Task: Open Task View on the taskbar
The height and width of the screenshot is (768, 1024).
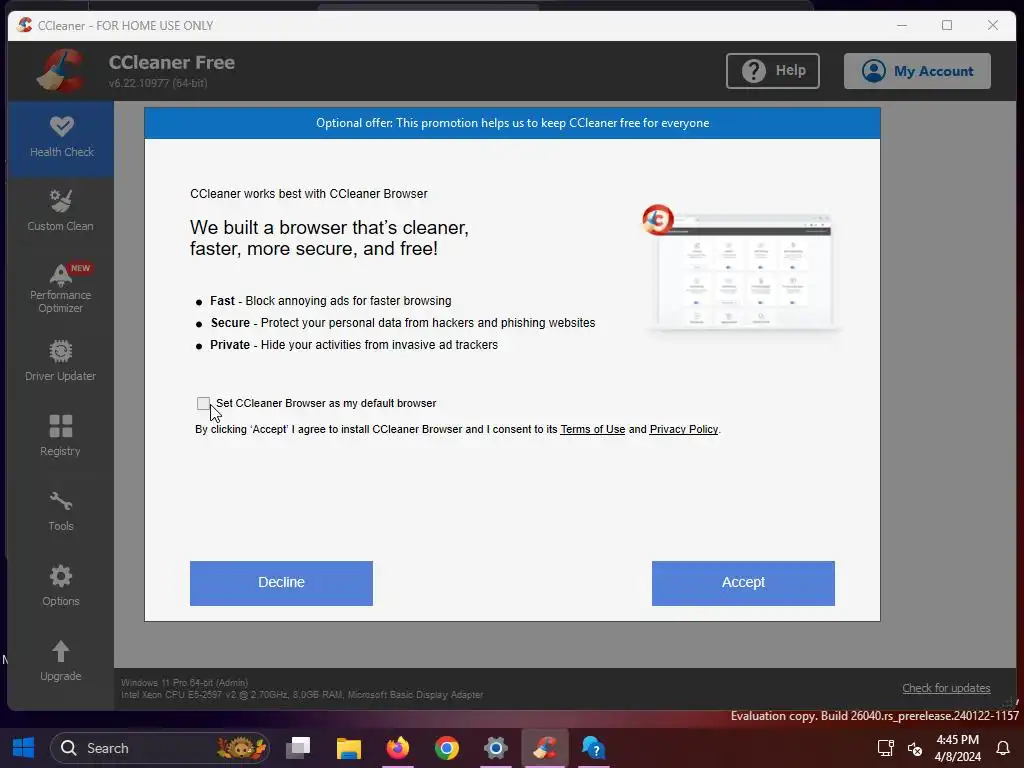Action: click(298, 748)
